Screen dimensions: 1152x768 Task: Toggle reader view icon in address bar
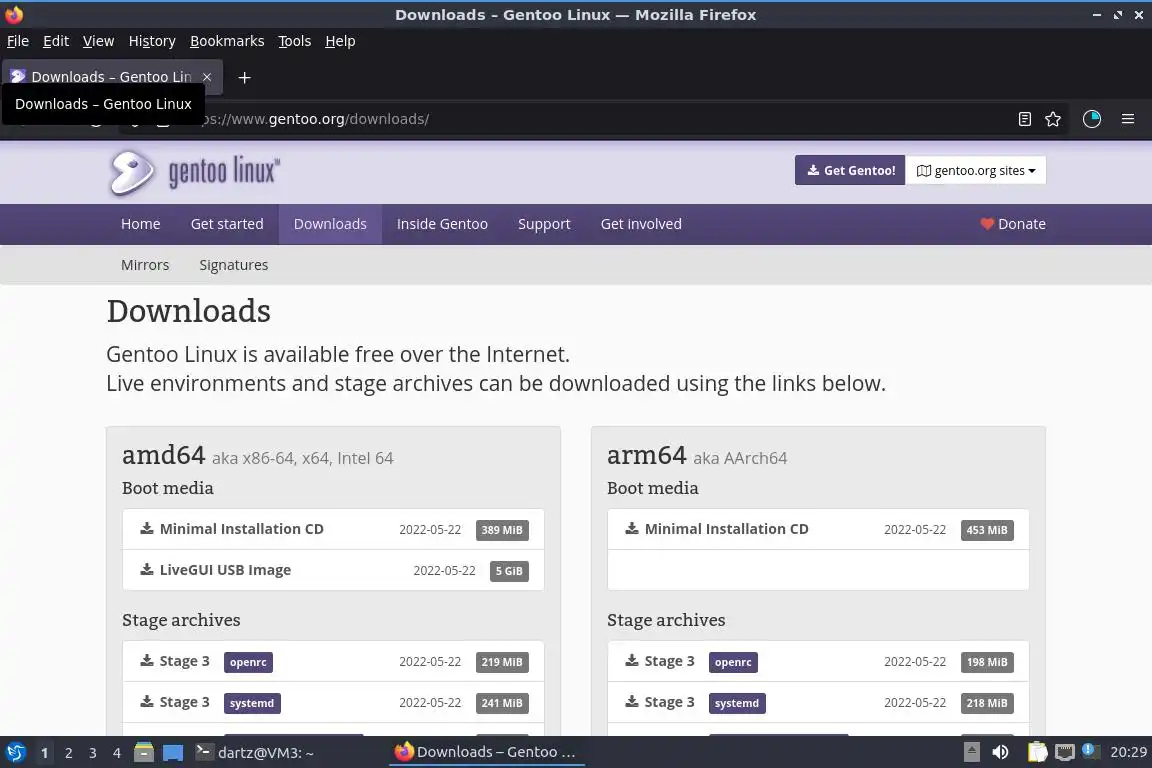tap(1025, 119)
